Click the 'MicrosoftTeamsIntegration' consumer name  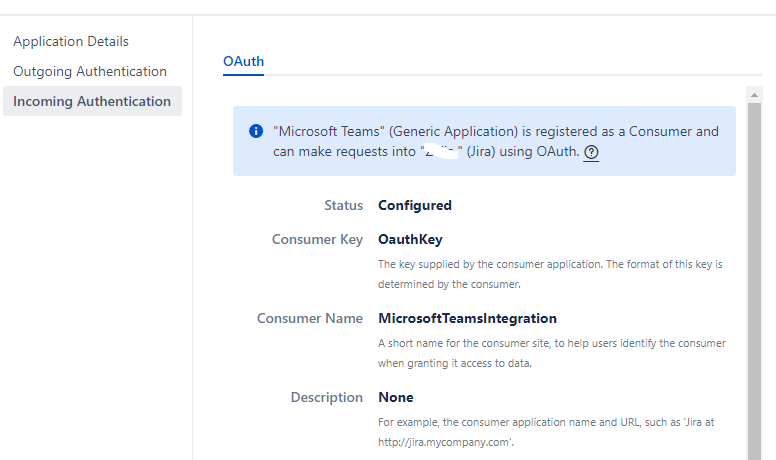click(467, 318)
